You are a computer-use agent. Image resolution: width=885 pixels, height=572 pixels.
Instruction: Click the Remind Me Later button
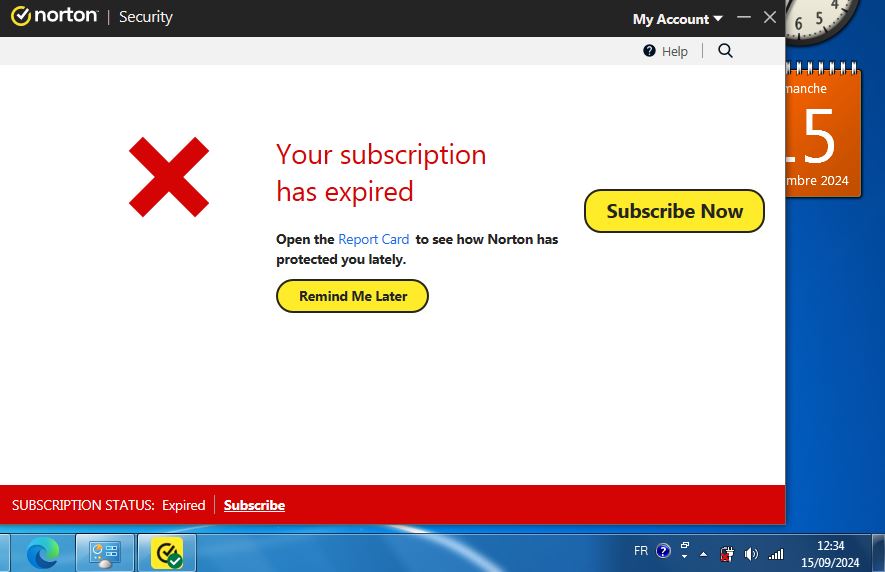coord(352,296)
